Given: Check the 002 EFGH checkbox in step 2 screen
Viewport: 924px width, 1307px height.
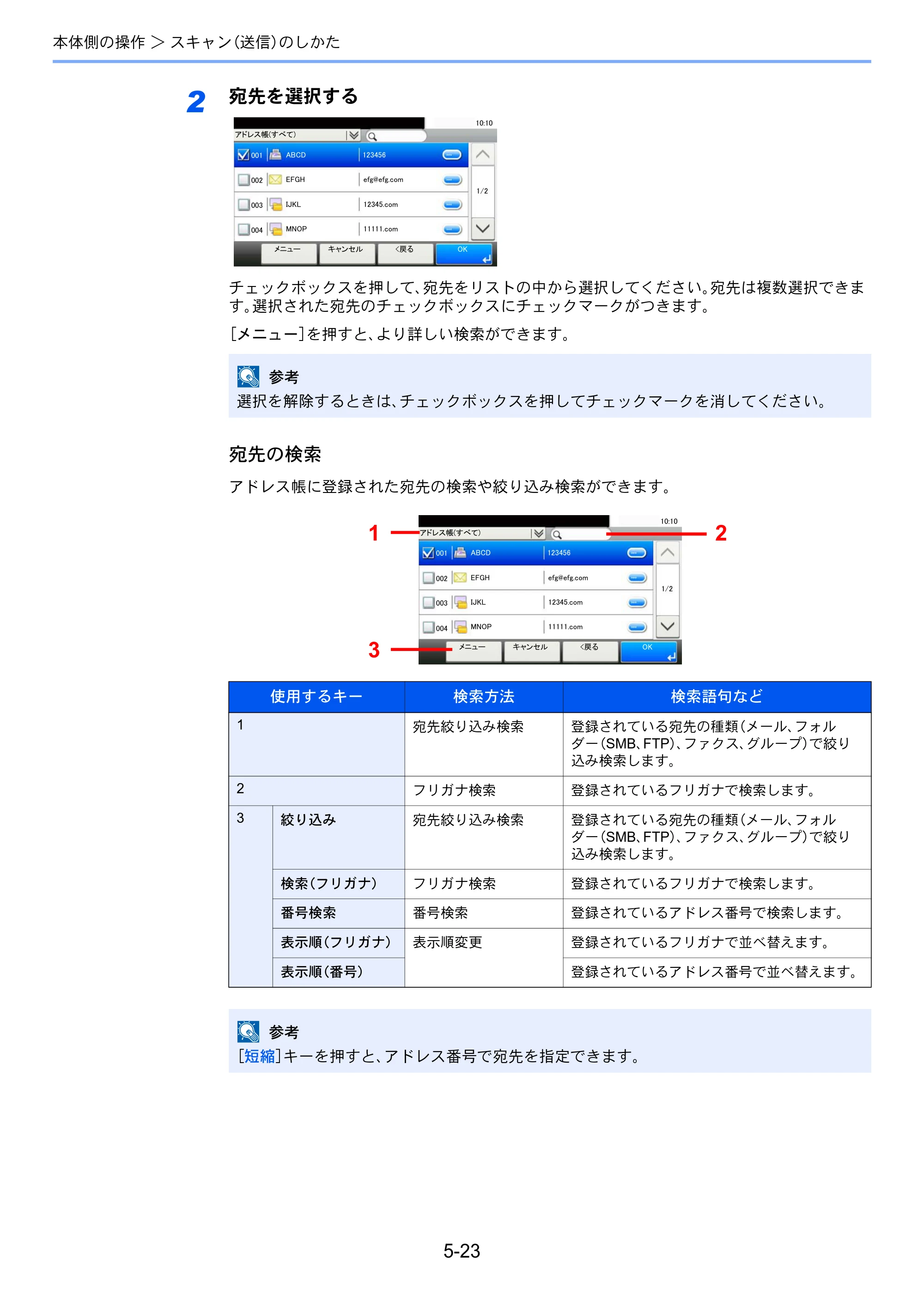Looking at the screenshot, I should (243, 180).
